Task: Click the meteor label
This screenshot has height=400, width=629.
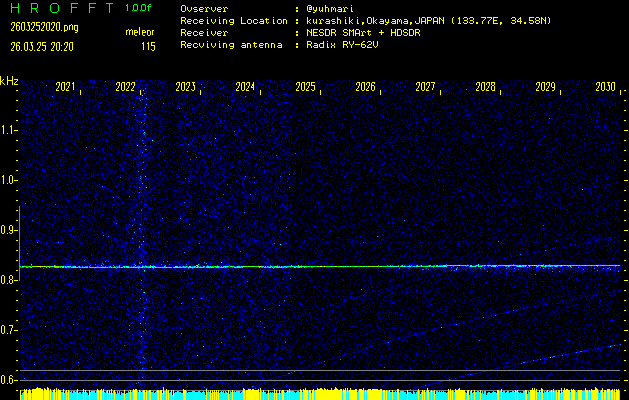Action: pos(140,32)
